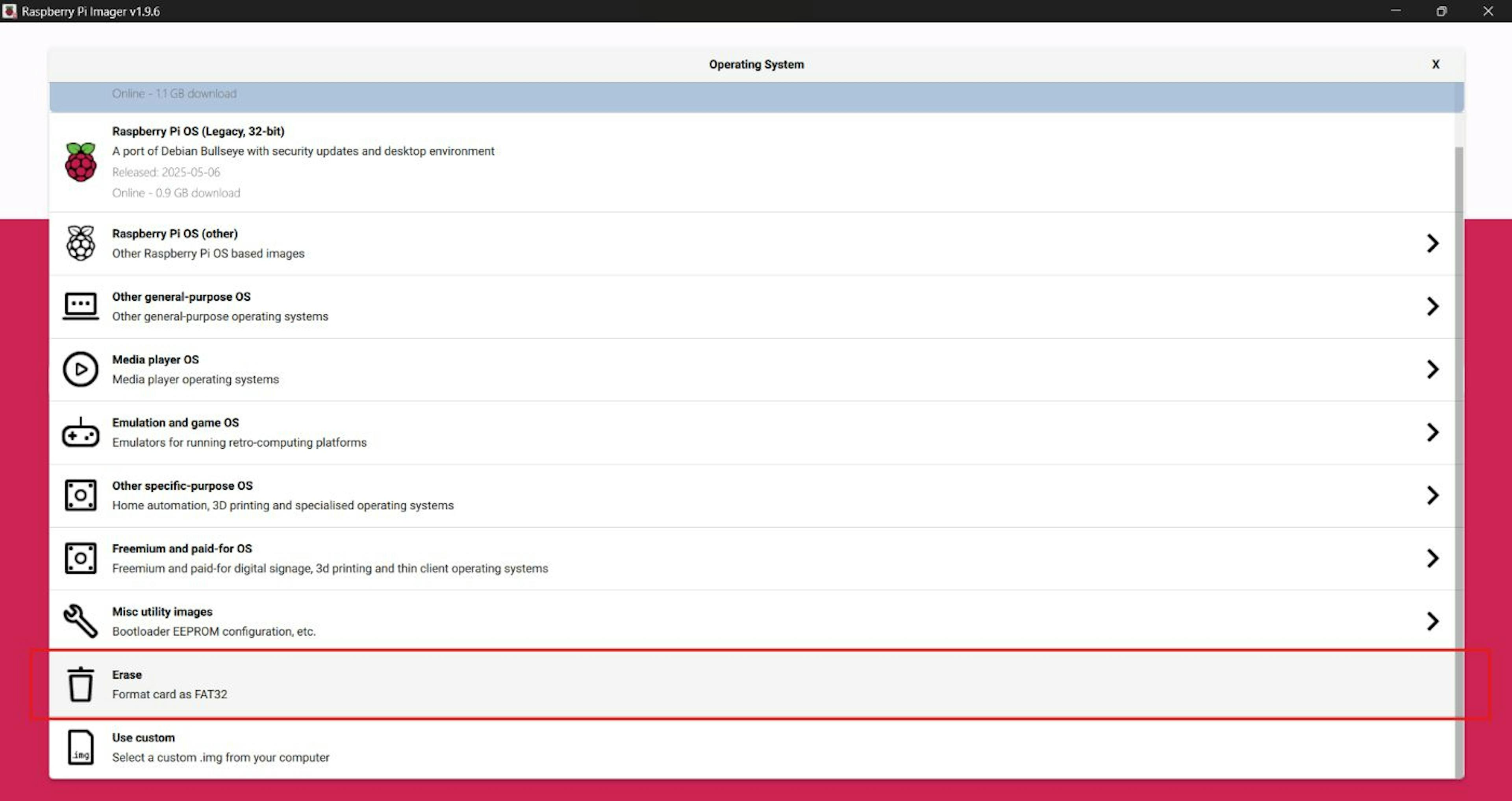Viewport: 1512px width, 801px height.
Task: Restore down the Raspberry Pi Imager window
Action: point(1442,11)
